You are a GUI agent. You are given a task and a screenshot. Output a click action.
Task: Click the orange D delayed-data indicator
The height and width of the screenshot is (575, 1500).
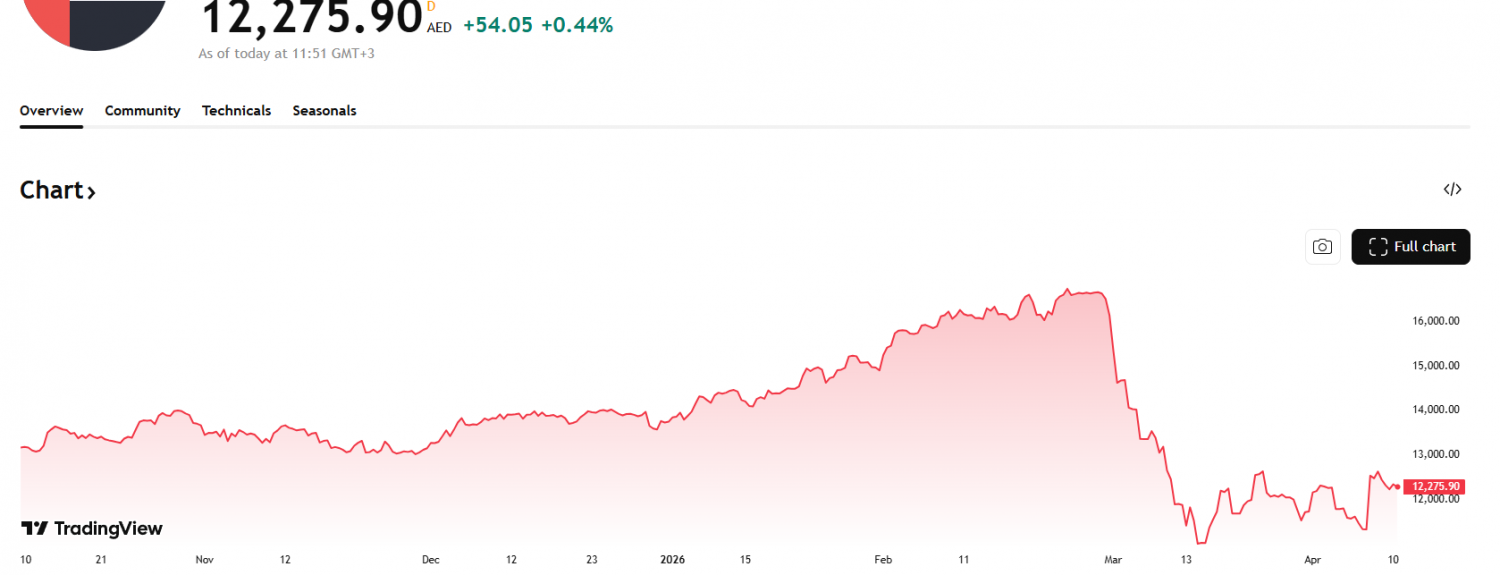[431, 6]
